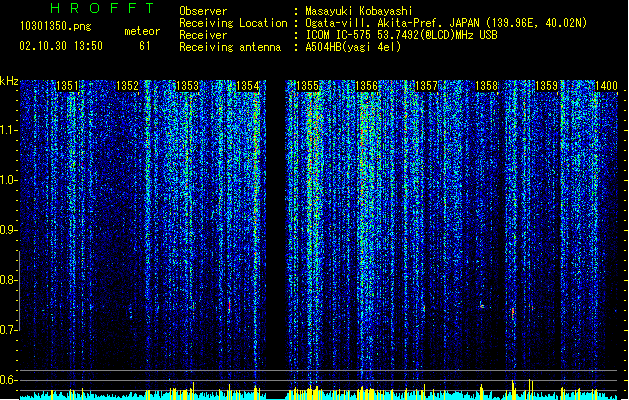
Task: Click the 1355 time marker
Action: (307, 86)
